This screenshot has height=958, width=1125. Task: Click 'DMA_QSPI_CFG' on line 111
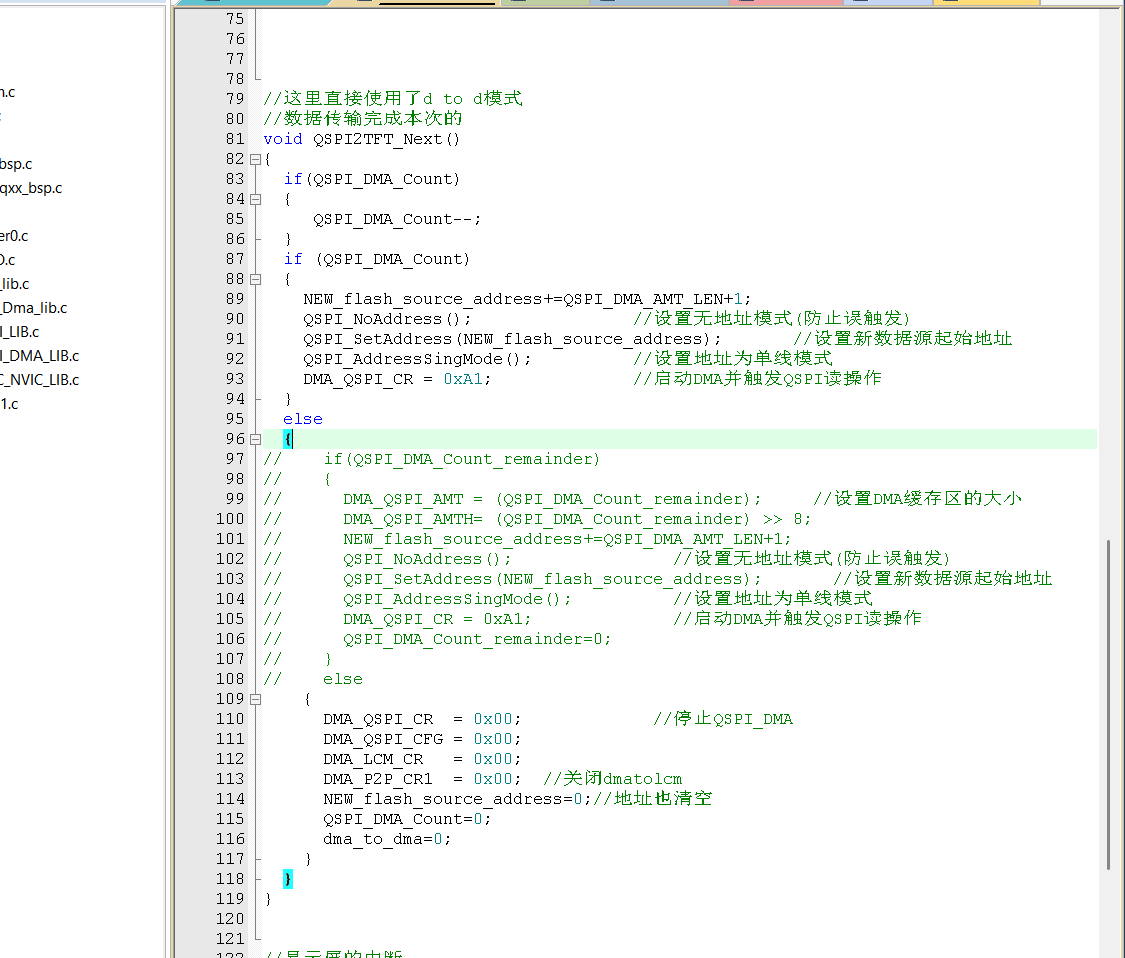382,739
